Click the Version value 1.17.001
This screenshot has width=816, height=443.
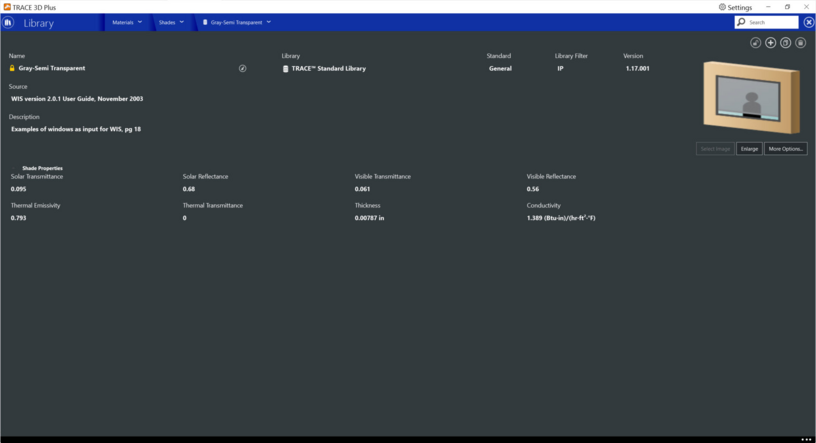click(638, 69)
